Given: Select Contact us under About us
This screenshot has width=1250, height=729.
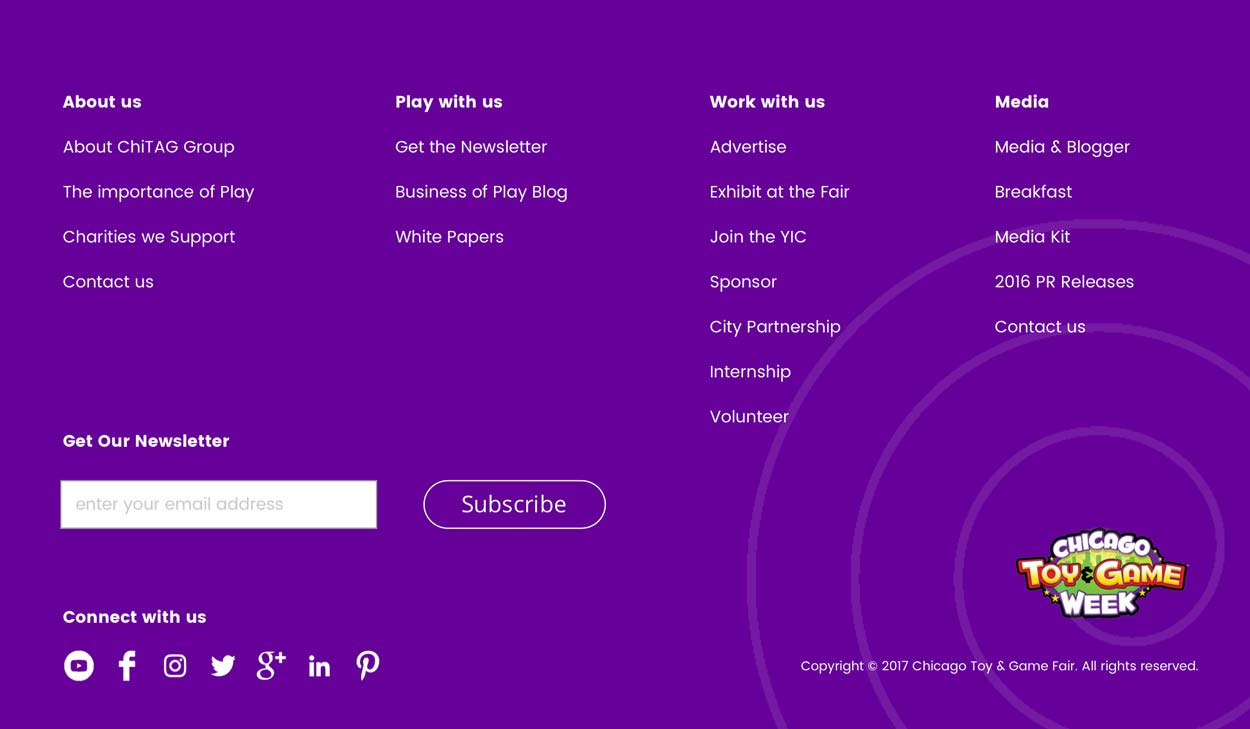Looking at the screenshot, I should tap(108, 282).
